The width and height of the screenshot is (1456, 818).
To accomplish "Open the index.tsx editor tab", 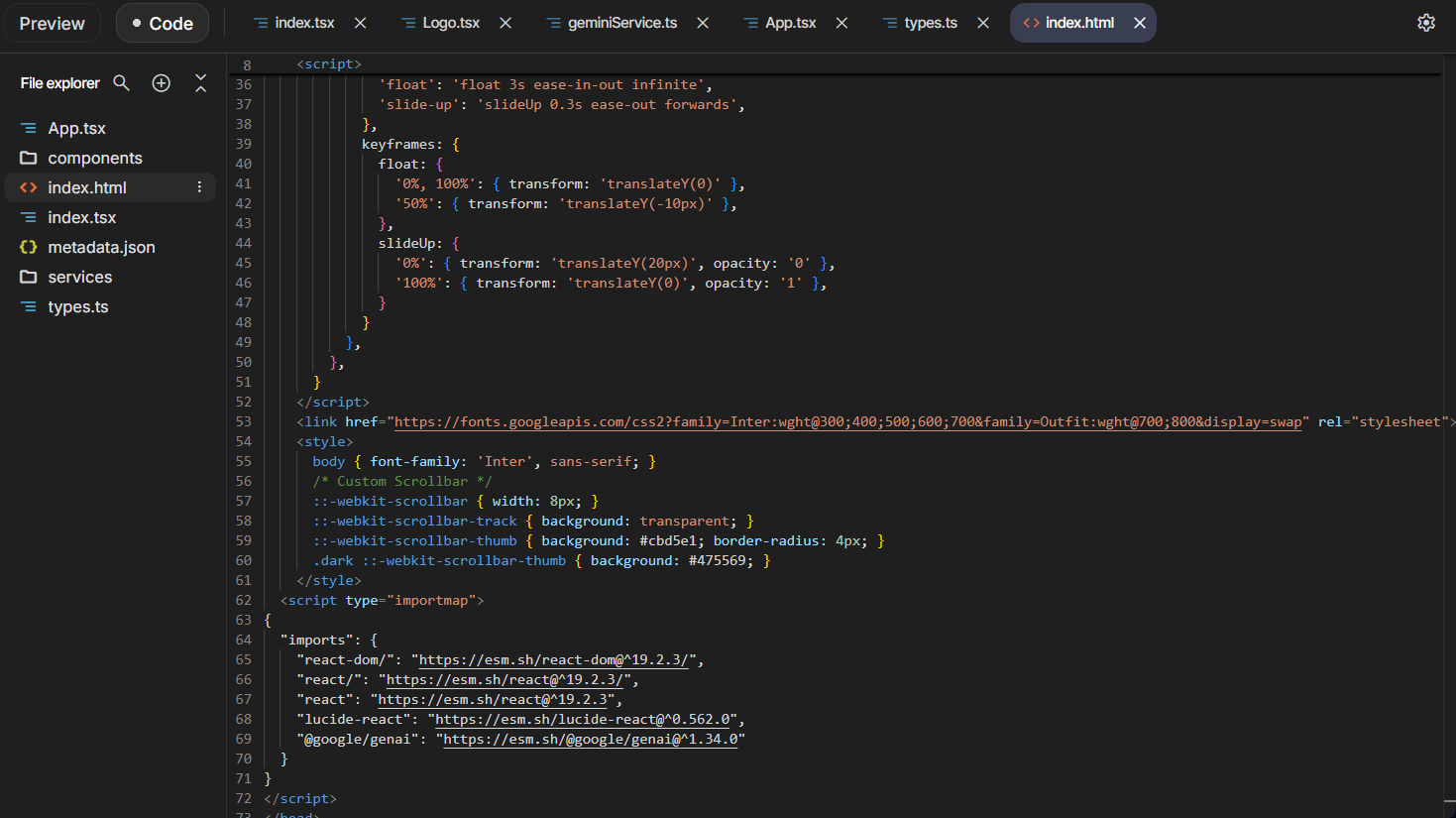I will 304,23.
